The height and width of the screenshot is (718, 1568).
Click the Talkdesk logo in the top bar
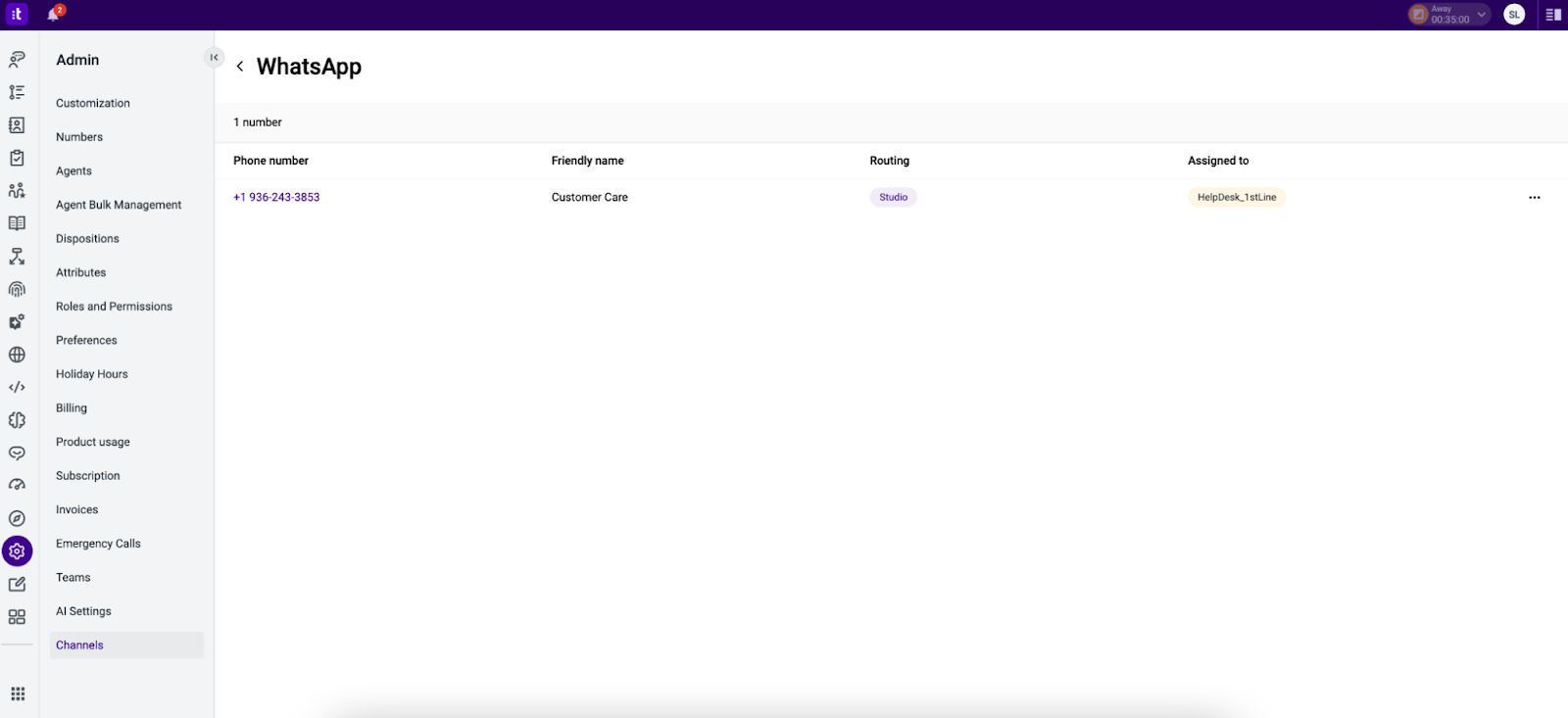pyautogui.click(x=17, y=14)
